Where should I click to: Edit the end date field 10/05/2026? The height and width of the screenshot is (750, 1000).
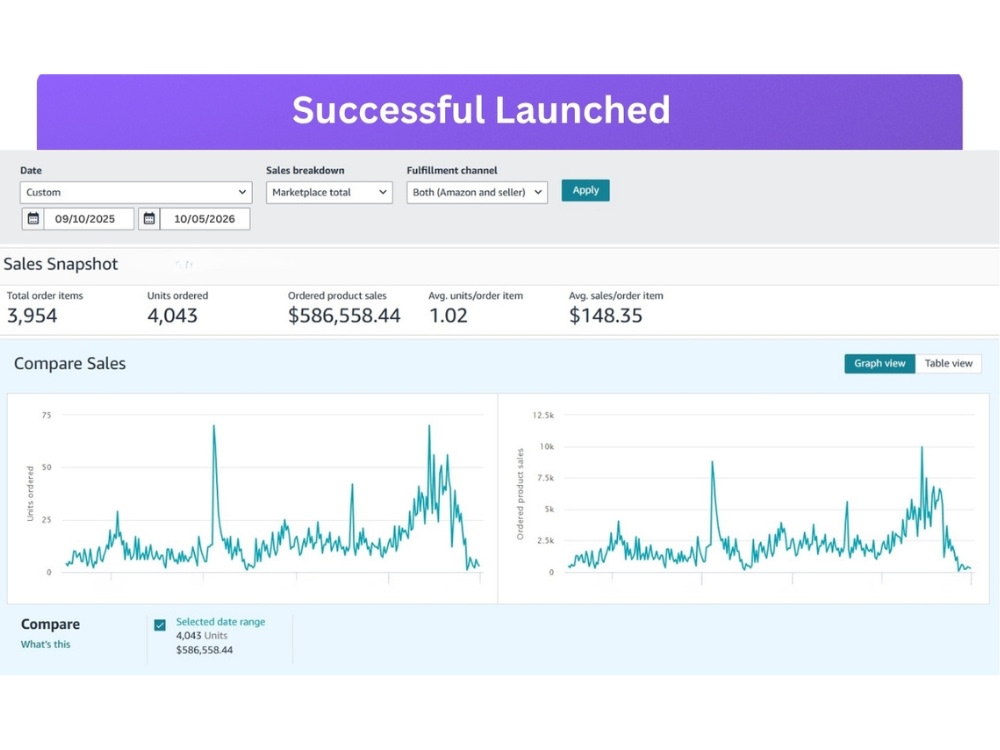205,219
